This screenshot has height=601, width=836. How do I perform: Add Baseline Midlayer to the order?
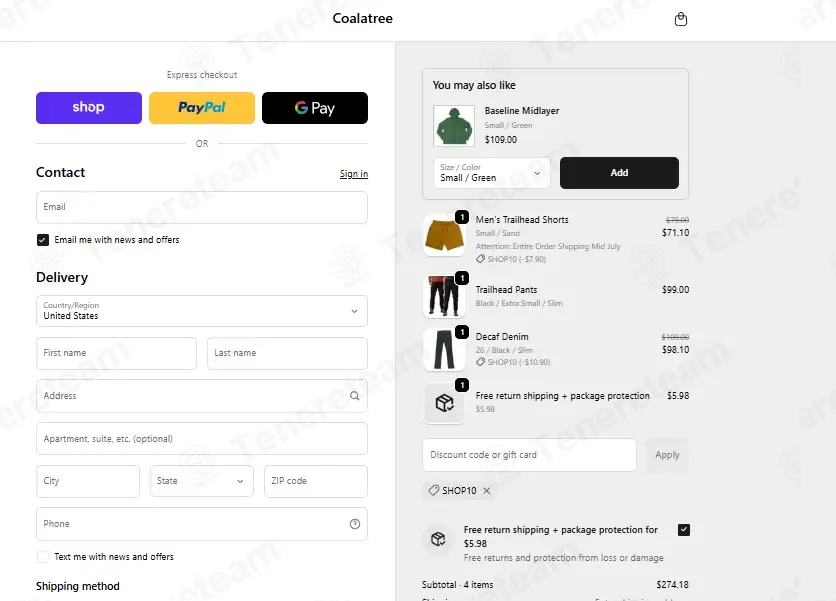coord(619,173)
